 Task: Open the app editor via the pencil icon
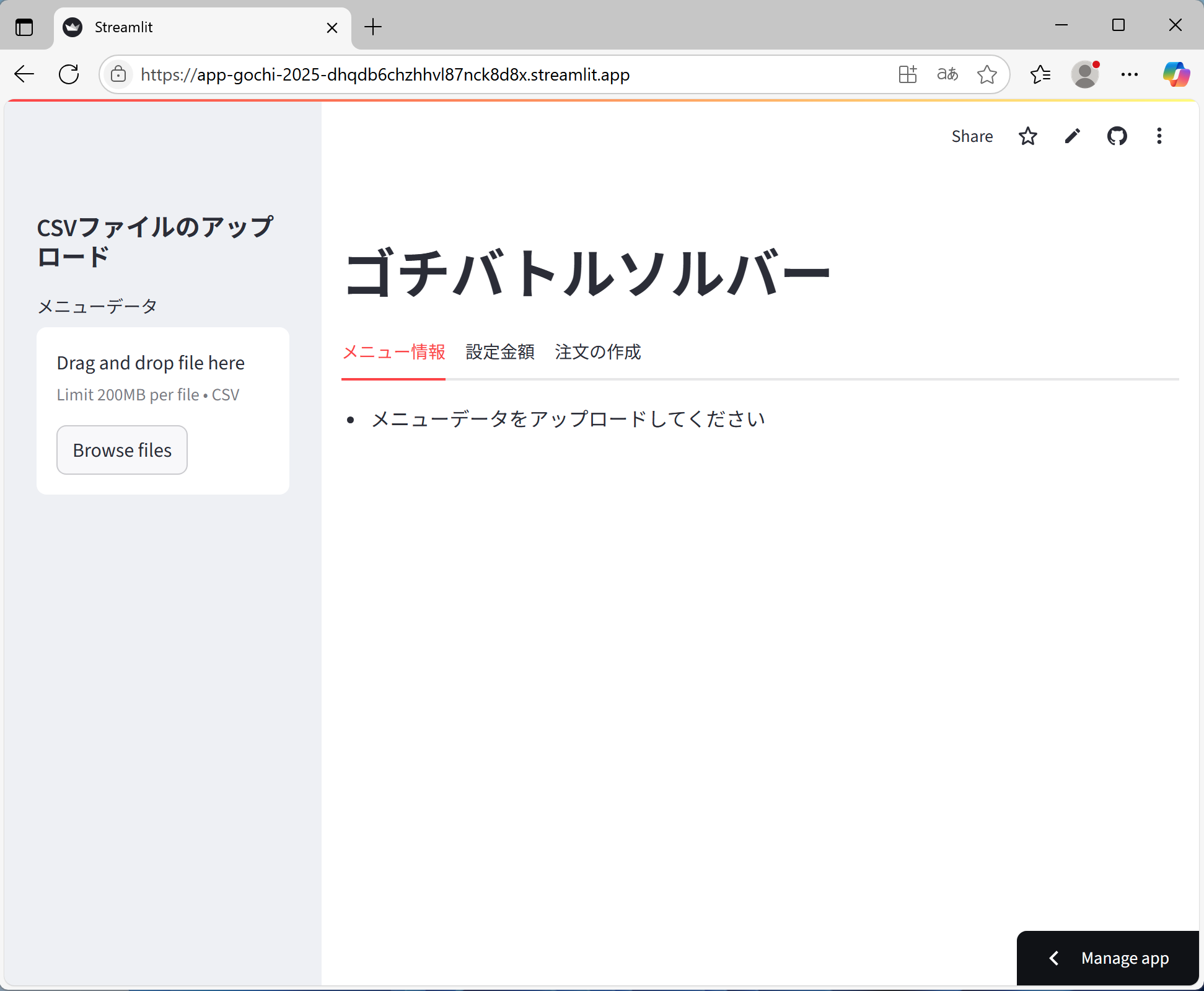tap(1073, 136)
